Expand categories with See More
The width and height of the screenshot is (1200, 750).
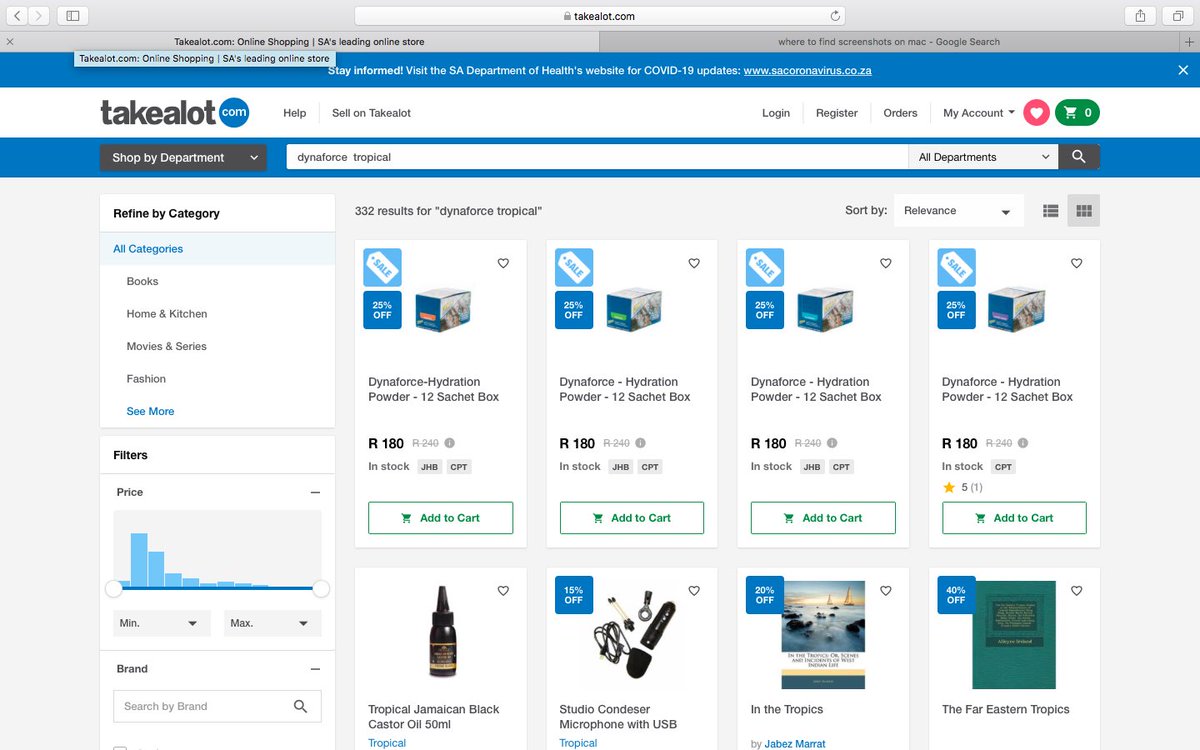coord(150,411)
